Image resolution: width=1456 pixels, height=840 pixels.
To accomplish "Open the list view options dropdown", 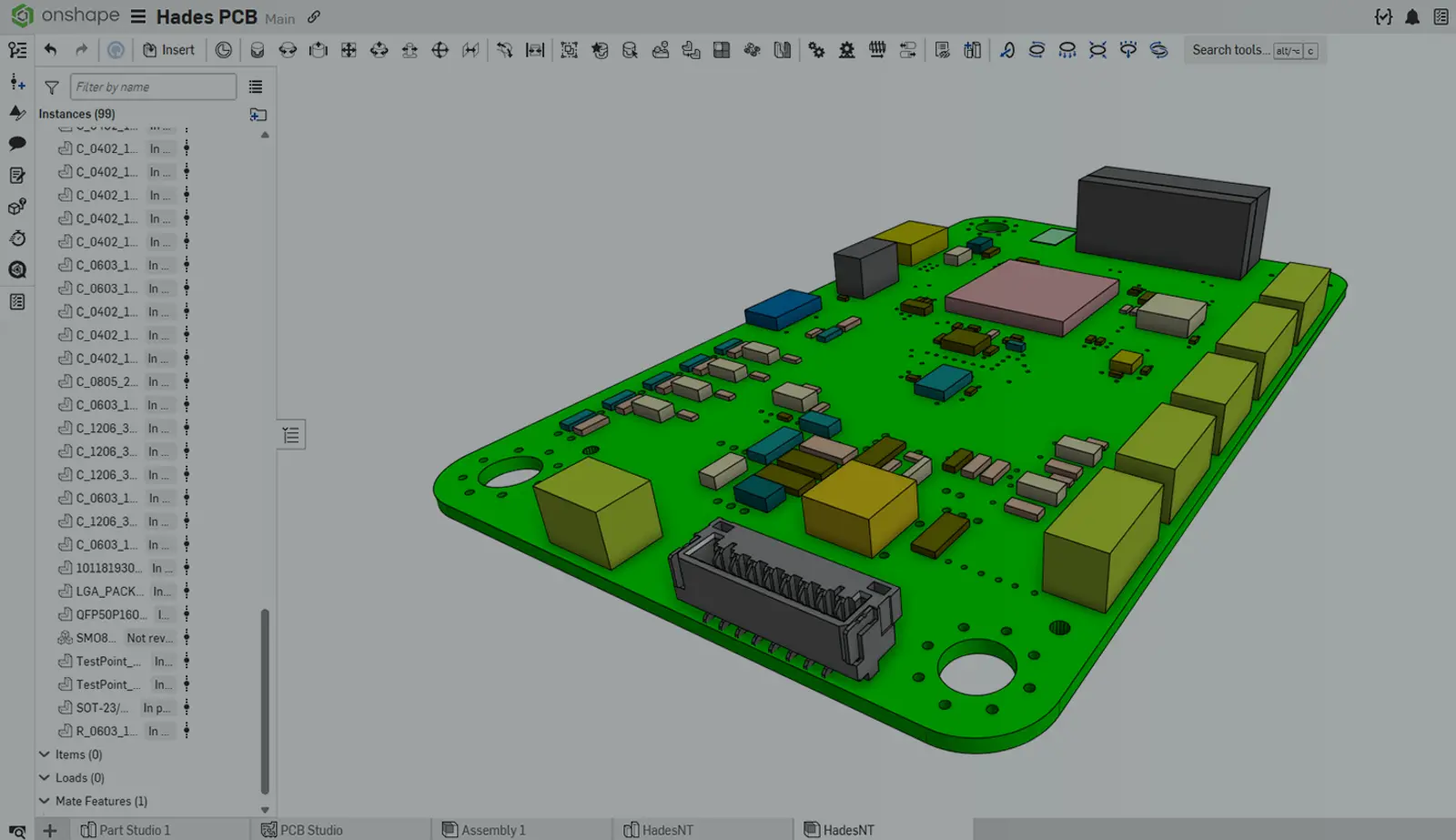I will pyautogui.click(x=256, y=87).
